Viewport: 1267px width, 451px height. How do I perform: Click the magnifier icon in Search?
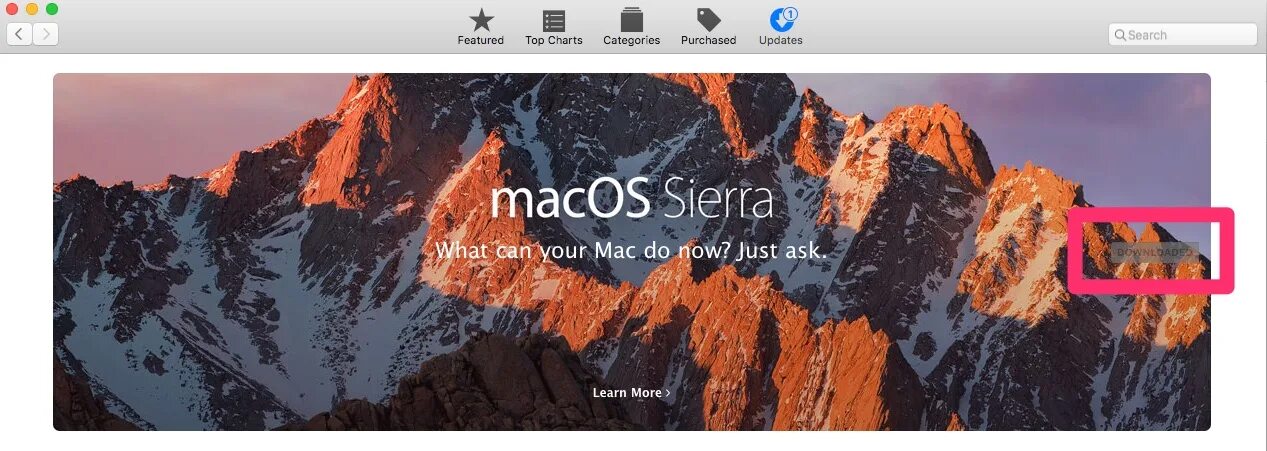click(x=1121, y=35)
